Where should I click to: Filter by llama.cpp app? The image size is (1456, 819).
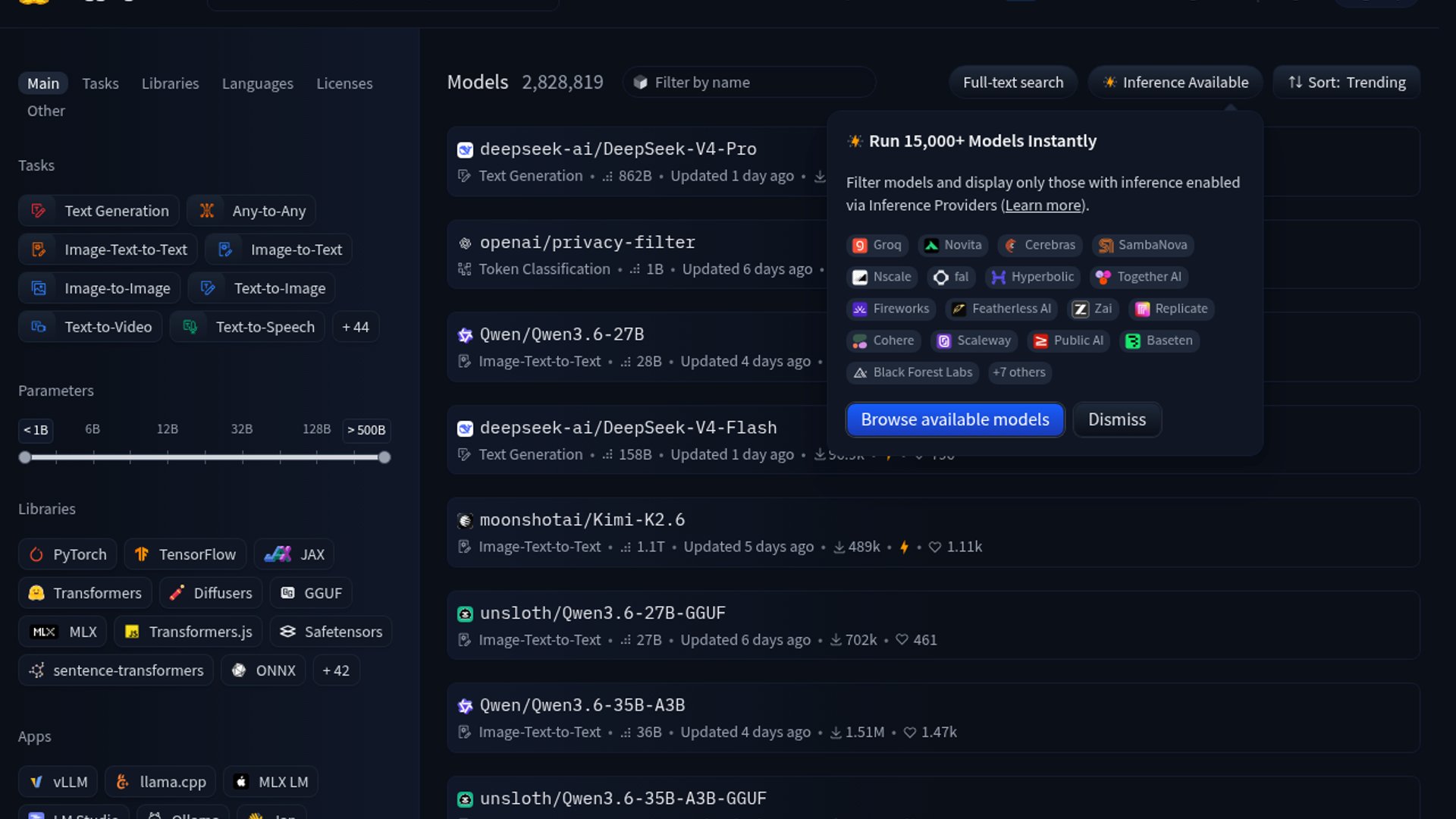pyautogui.click(x=161, y=782)
